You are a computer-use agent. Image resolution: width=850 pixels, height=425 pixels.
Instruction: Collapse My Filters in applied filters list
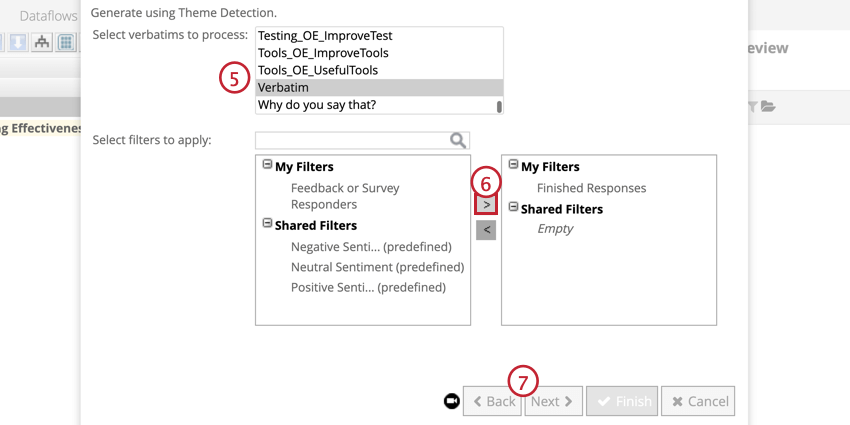click(513, 166)
